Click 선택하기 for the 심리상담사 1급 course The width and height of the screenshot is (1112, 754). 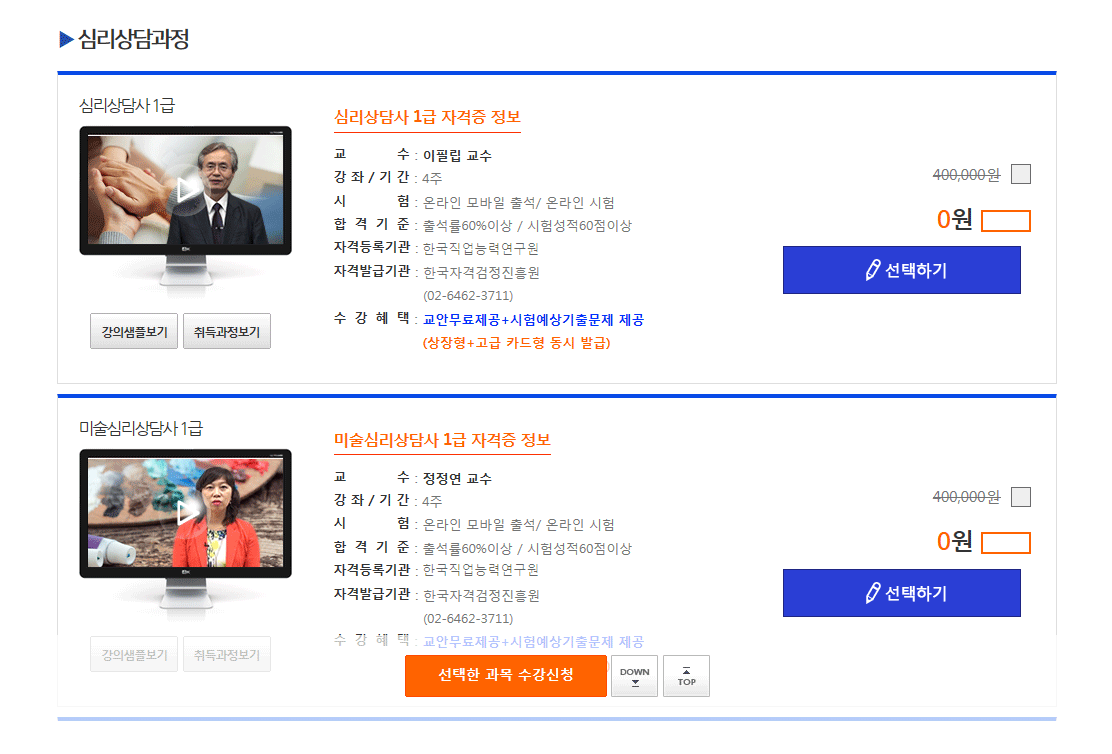[901, 270]
